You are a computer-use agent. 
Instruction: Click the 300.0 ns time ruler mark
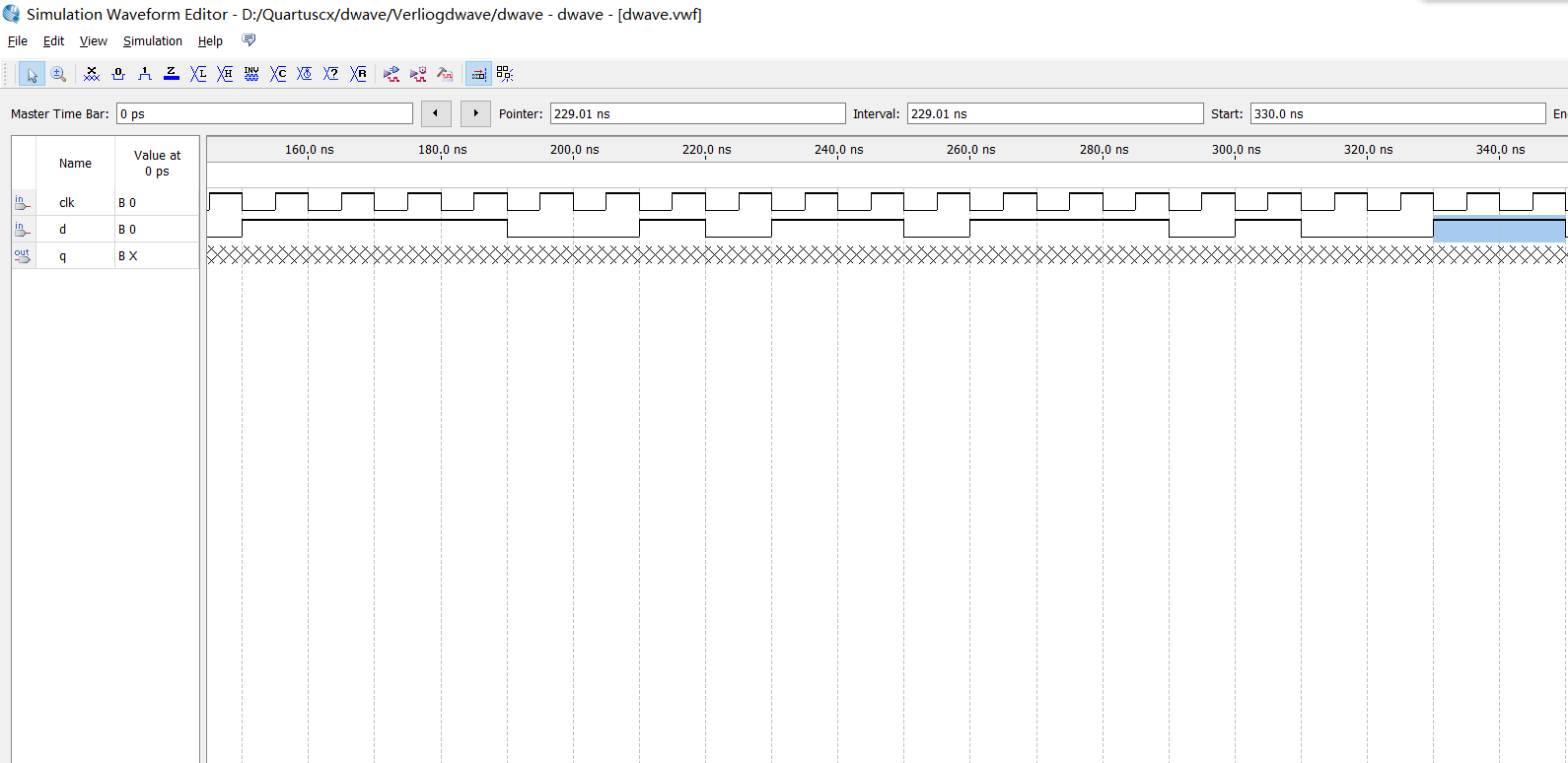click(x=1237, y=150)
